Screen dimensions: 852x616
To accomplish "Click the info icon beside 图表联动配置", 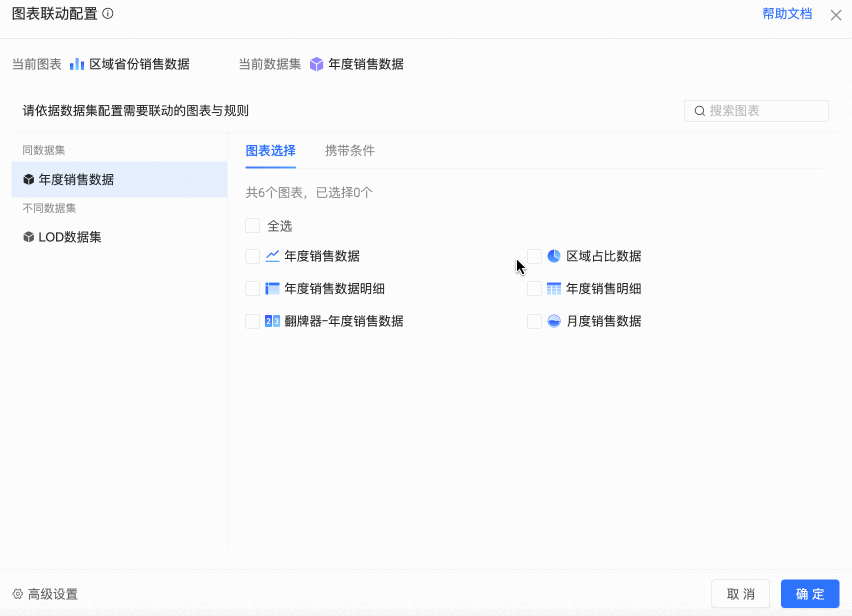I will pyautogui.click(x=108, y=14).
